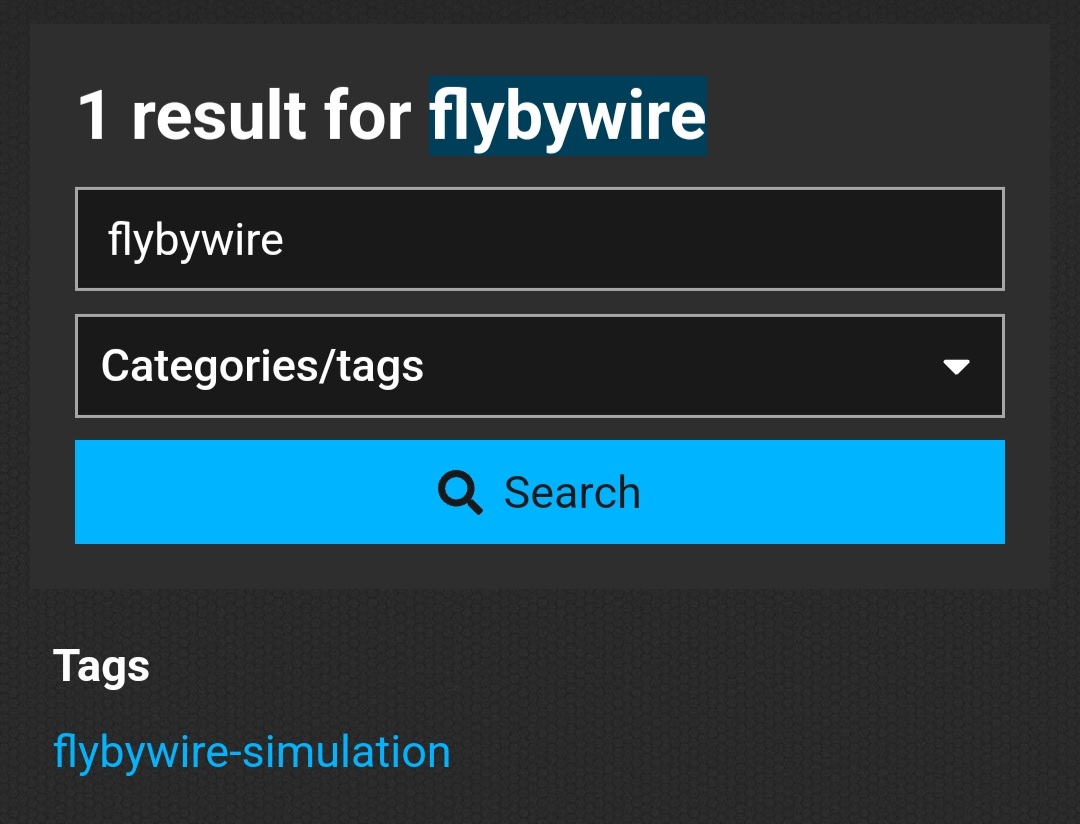Place cursor after flybywire in search box
This screenshot has height=824, width=1080.
point(286,240)
